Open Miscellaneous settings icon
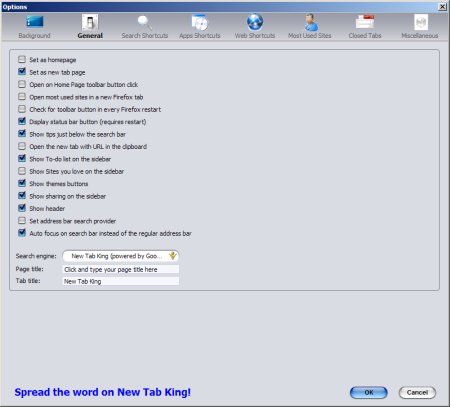This screenshot has width=450, height=407. click(421, 22)
